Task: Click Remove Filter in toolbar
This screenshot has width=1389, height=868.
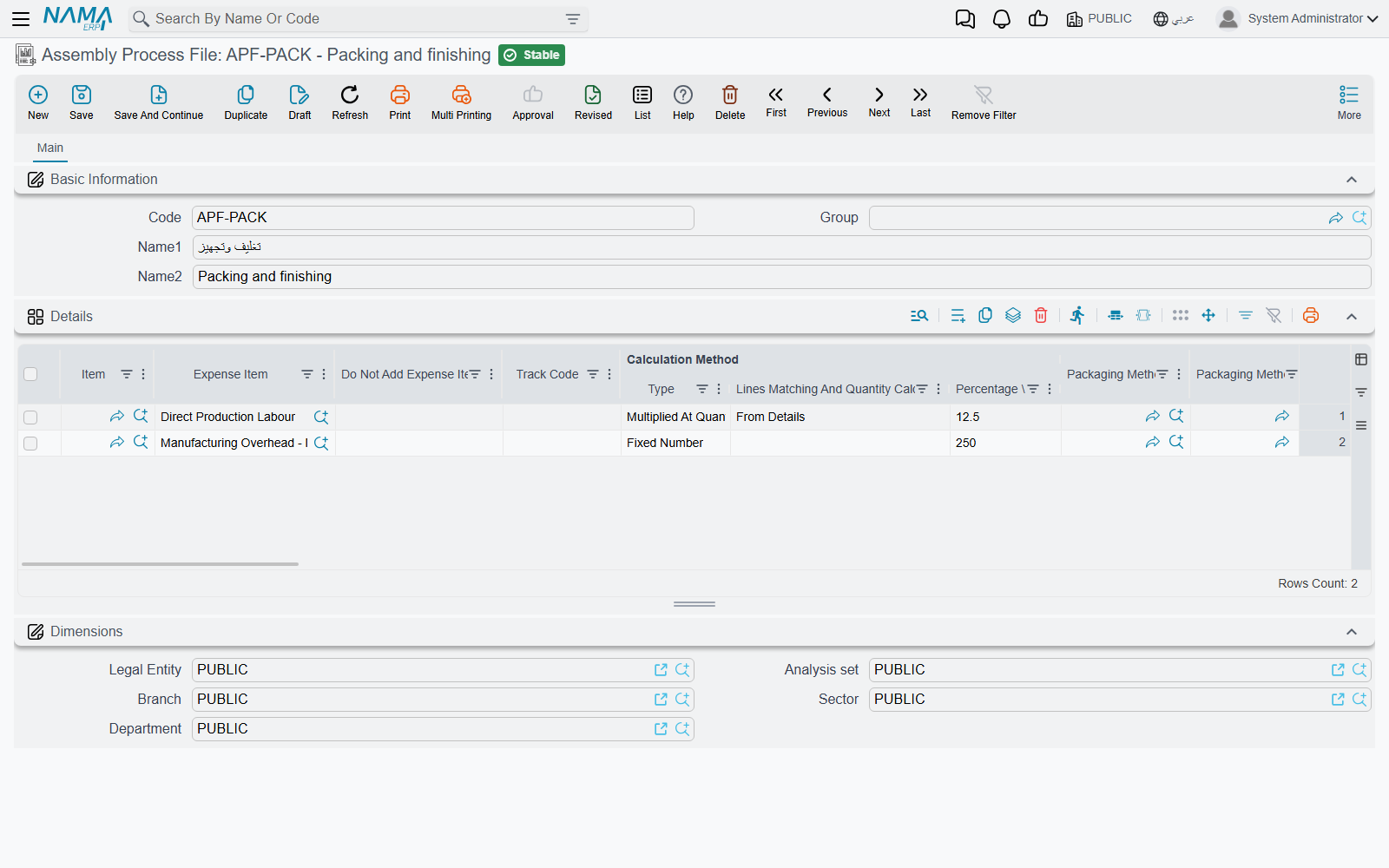Action: pyautogui.click(x=984, y=102)
